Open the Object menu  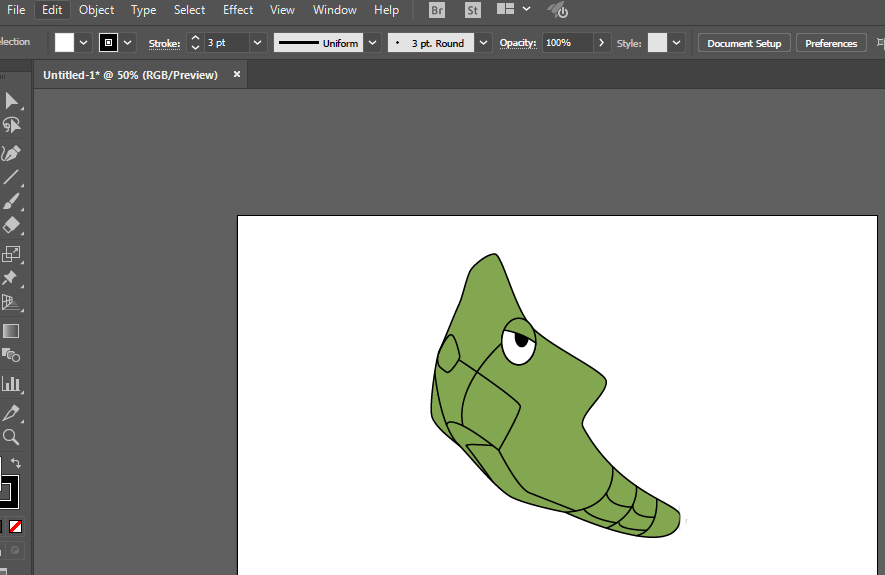(x=97, y=10)
